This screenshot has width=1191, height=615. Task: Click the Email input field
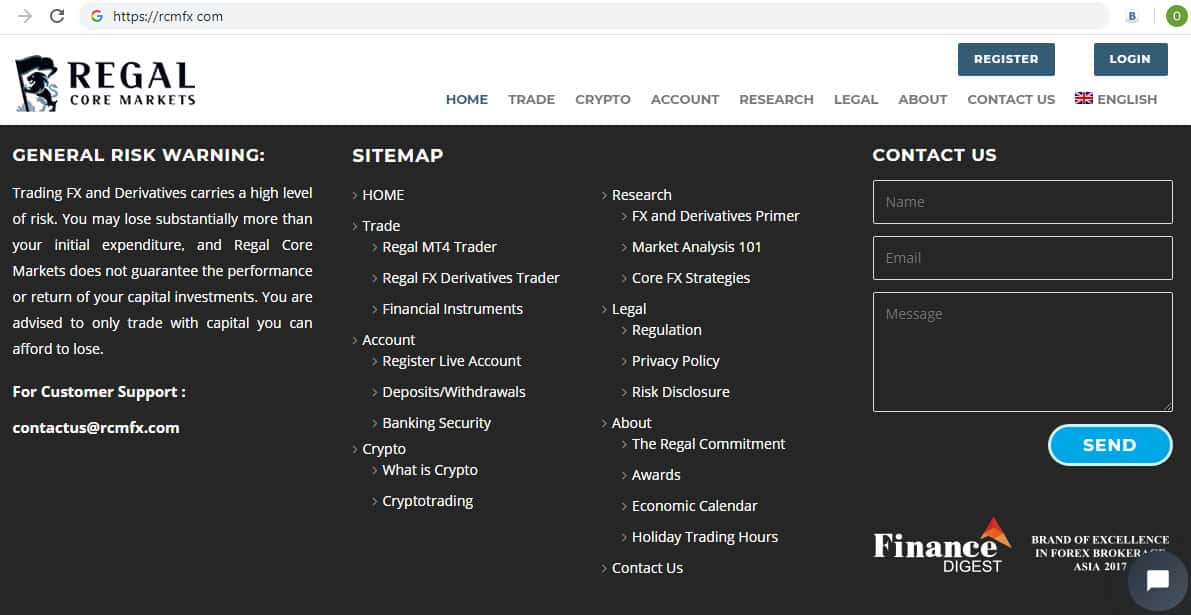1022,258
